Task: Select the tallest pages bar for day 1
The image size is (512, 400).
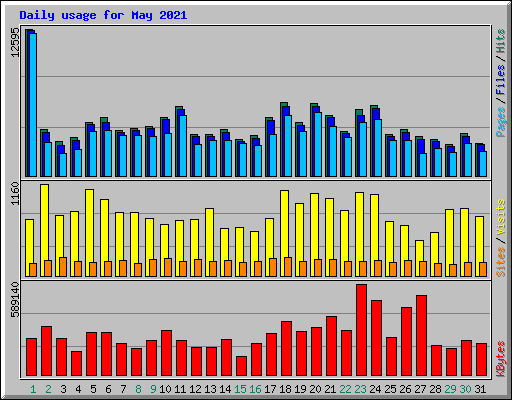Action: (33, 105)
